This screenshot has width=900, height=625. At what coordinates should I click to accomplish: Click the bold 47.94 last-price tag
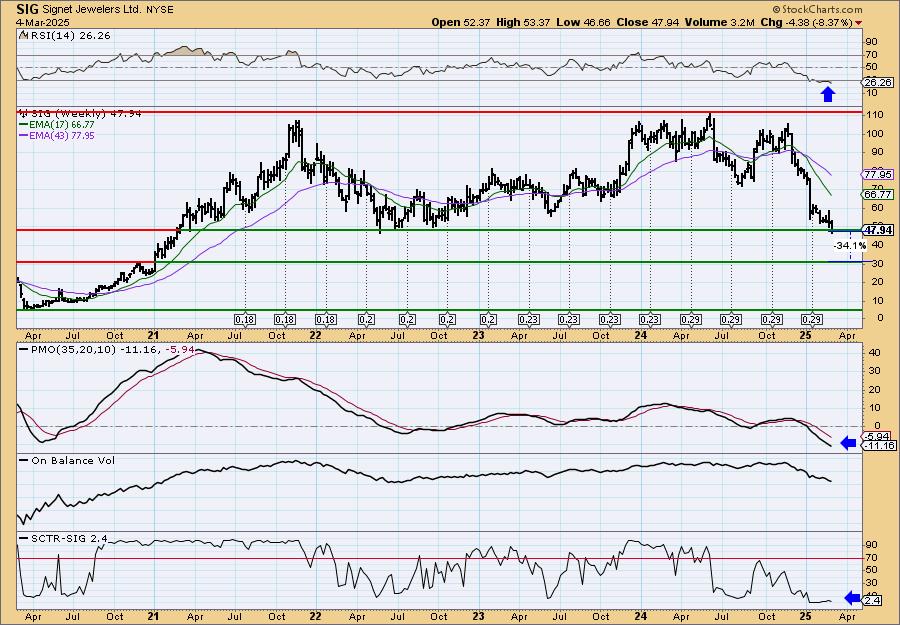pos(878,230)
